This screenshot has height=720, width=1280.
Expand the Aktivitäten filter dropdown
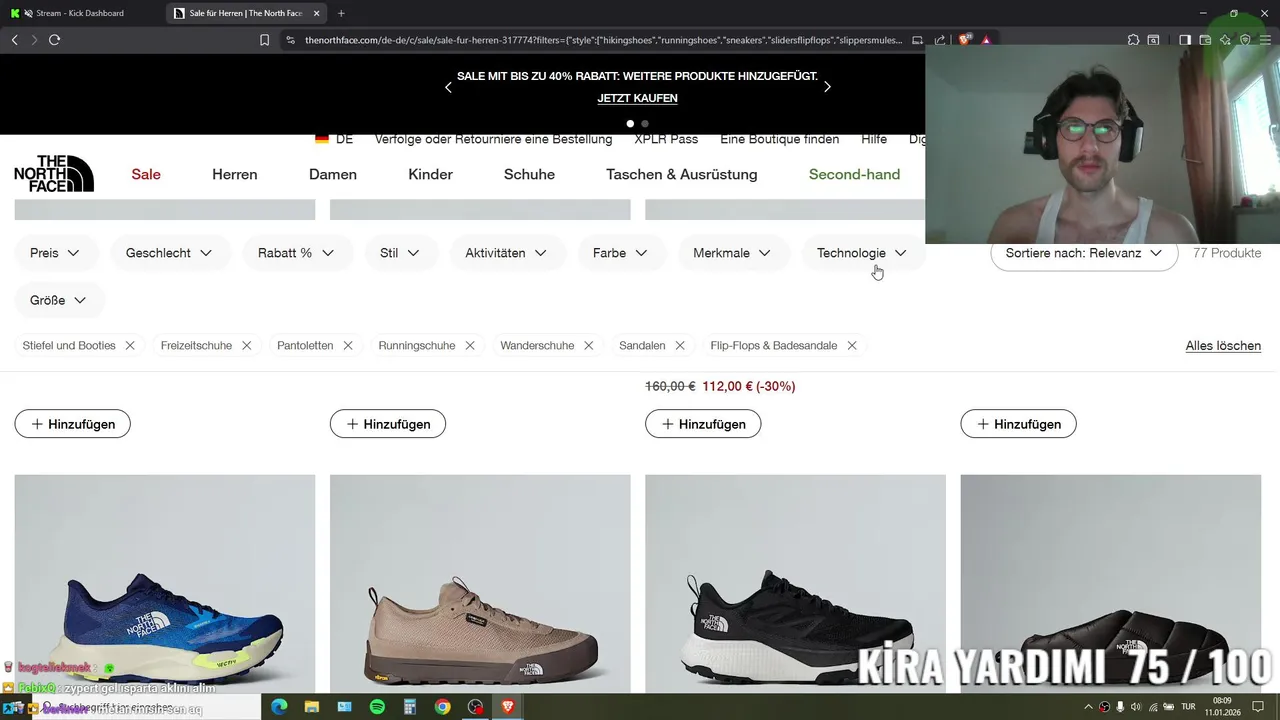coord(506,253)
